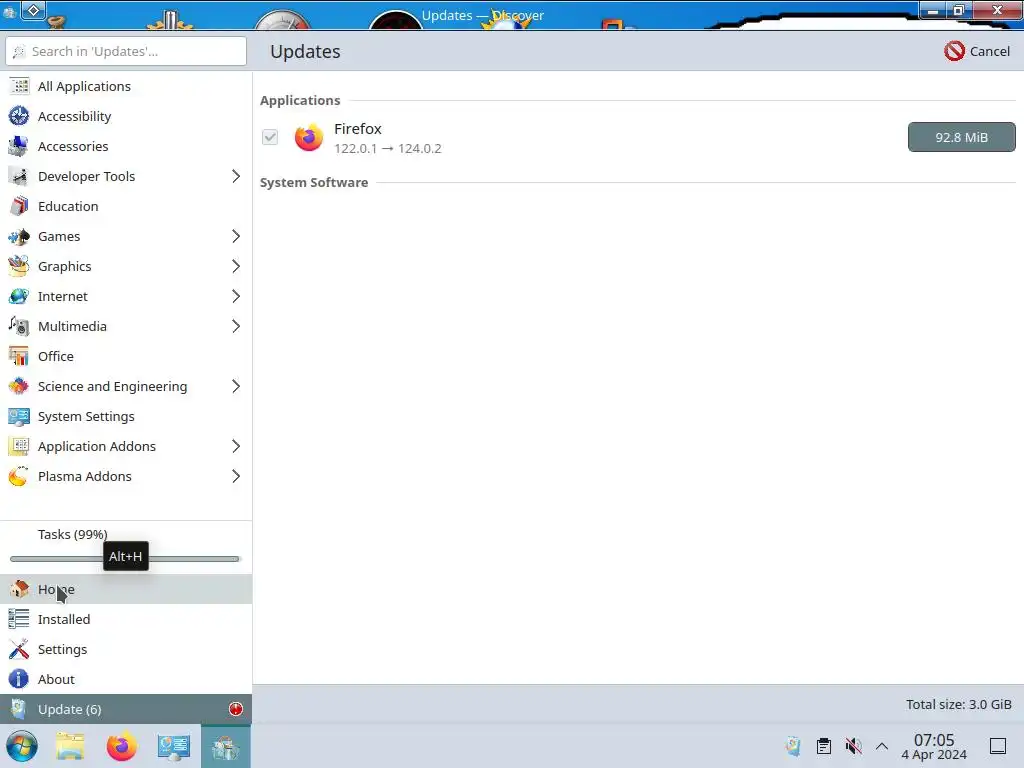
Task: Expand Graphics subcategories chevron
Action: click(236, 266)
